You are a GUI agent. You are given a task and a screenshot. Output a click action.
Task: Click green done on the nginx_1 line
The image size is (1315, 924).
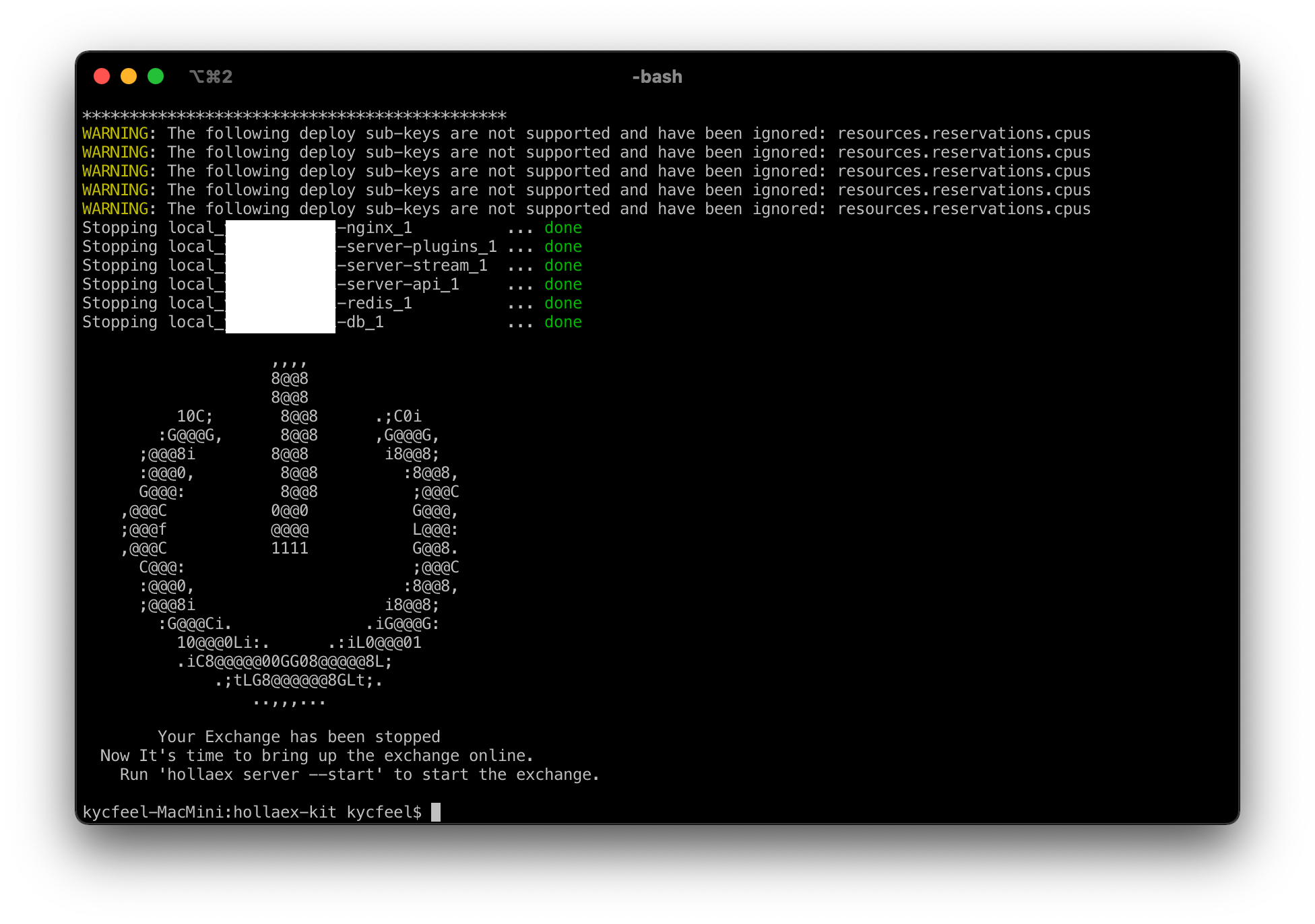(x=563, y=228)
